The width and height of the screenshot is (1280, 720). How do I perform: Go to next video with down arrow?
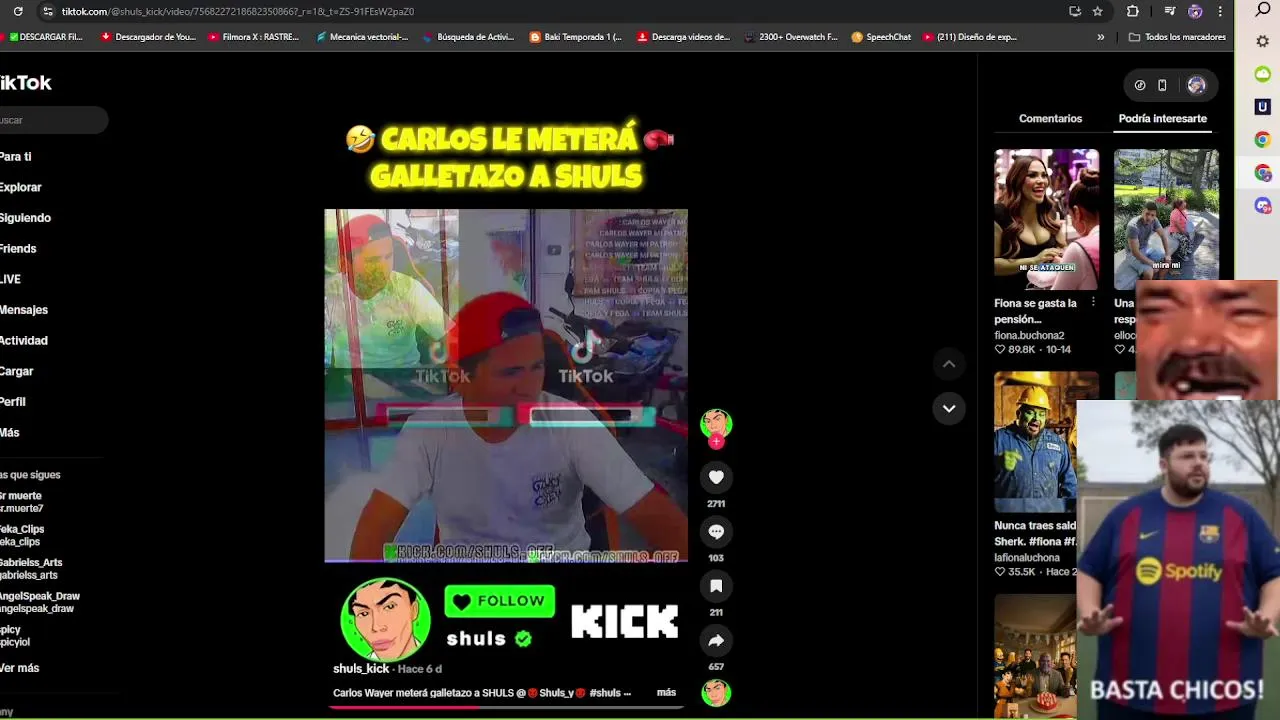click(x=949, y=408)
